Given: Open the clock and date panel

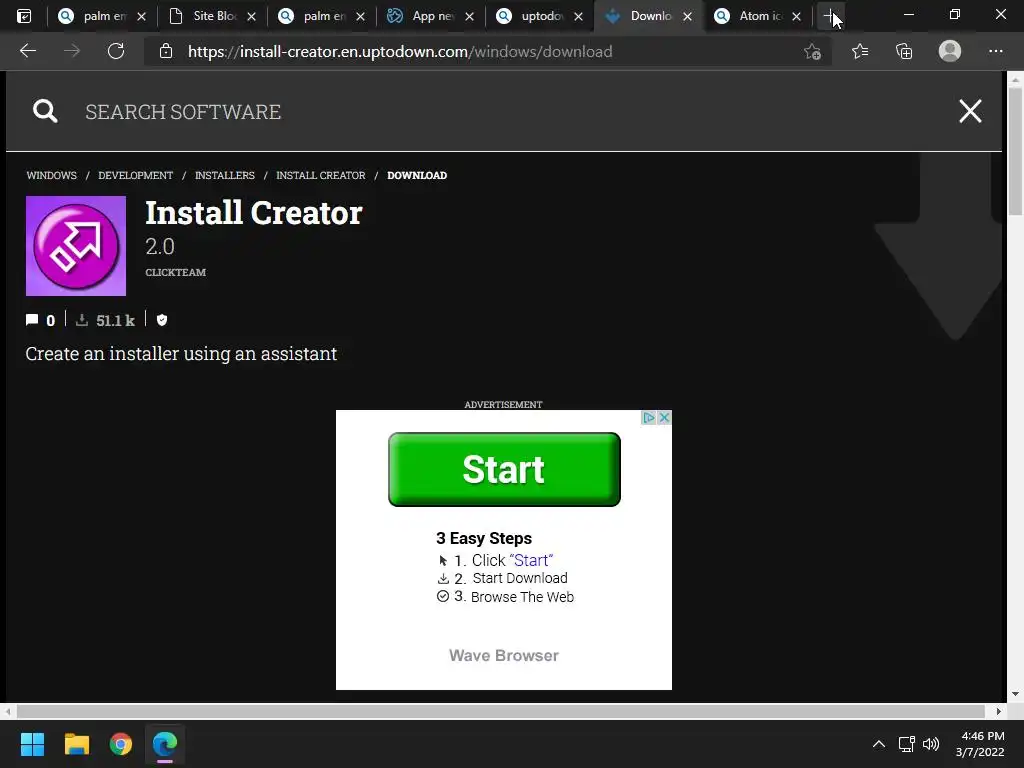Looking at the screenshot, I should click(980, 744).
